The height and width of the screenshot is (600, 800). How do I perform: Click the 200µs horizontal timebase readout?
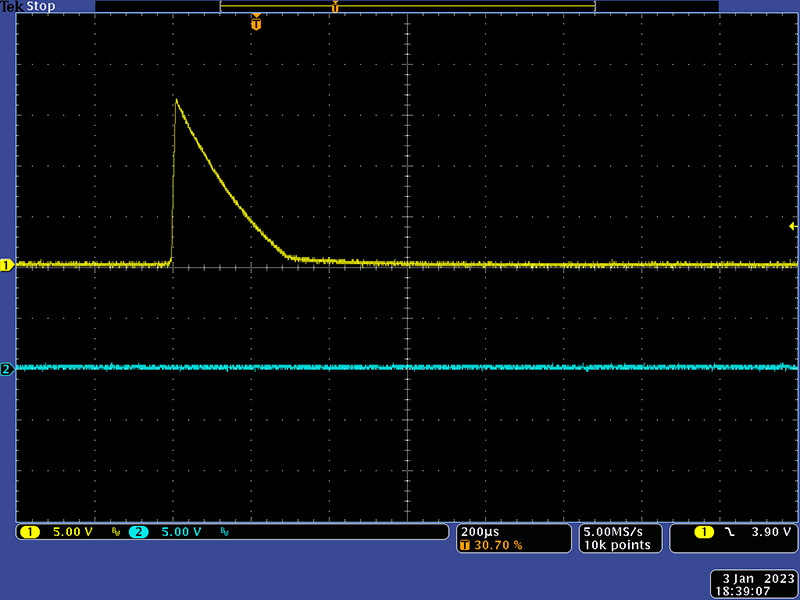pyautogui.click(x=477, y=531)
